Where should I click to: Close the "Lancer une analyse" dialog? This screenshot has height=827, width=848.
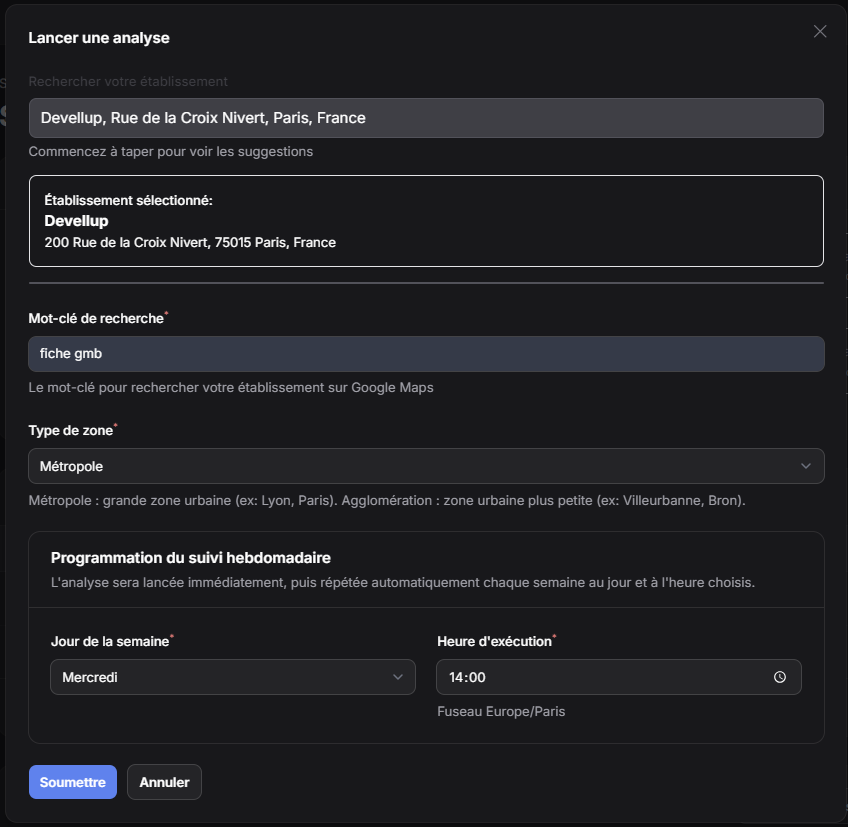coord(819,31)
